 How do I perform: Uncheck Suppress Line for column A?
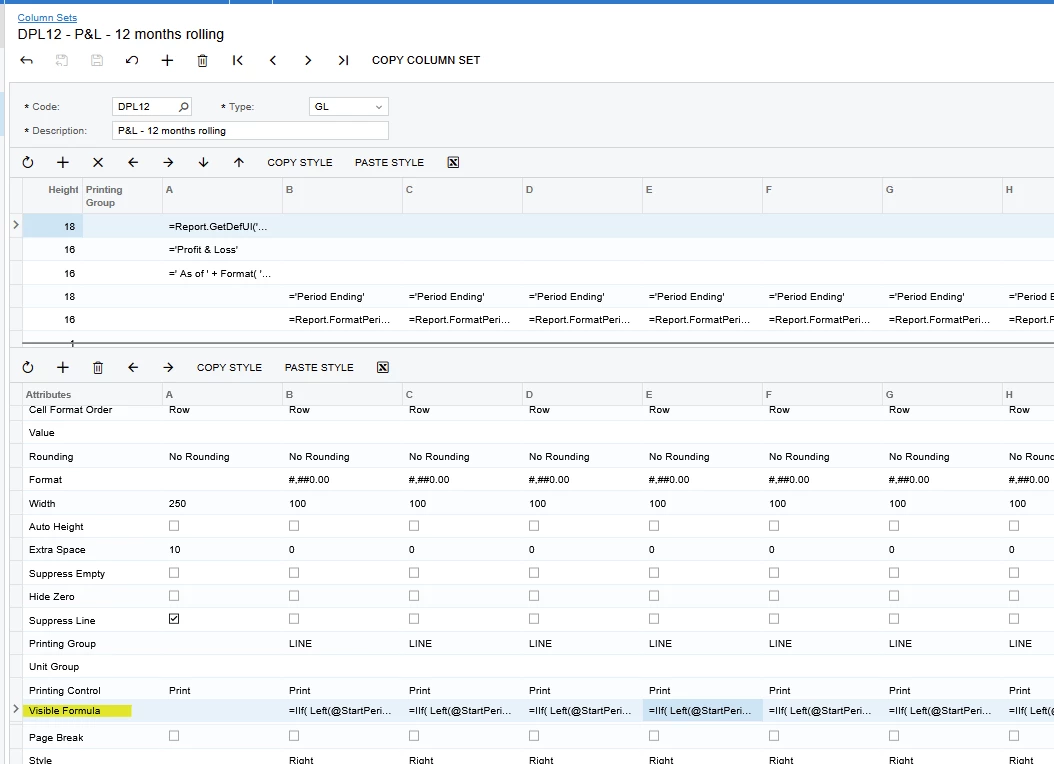174,619
